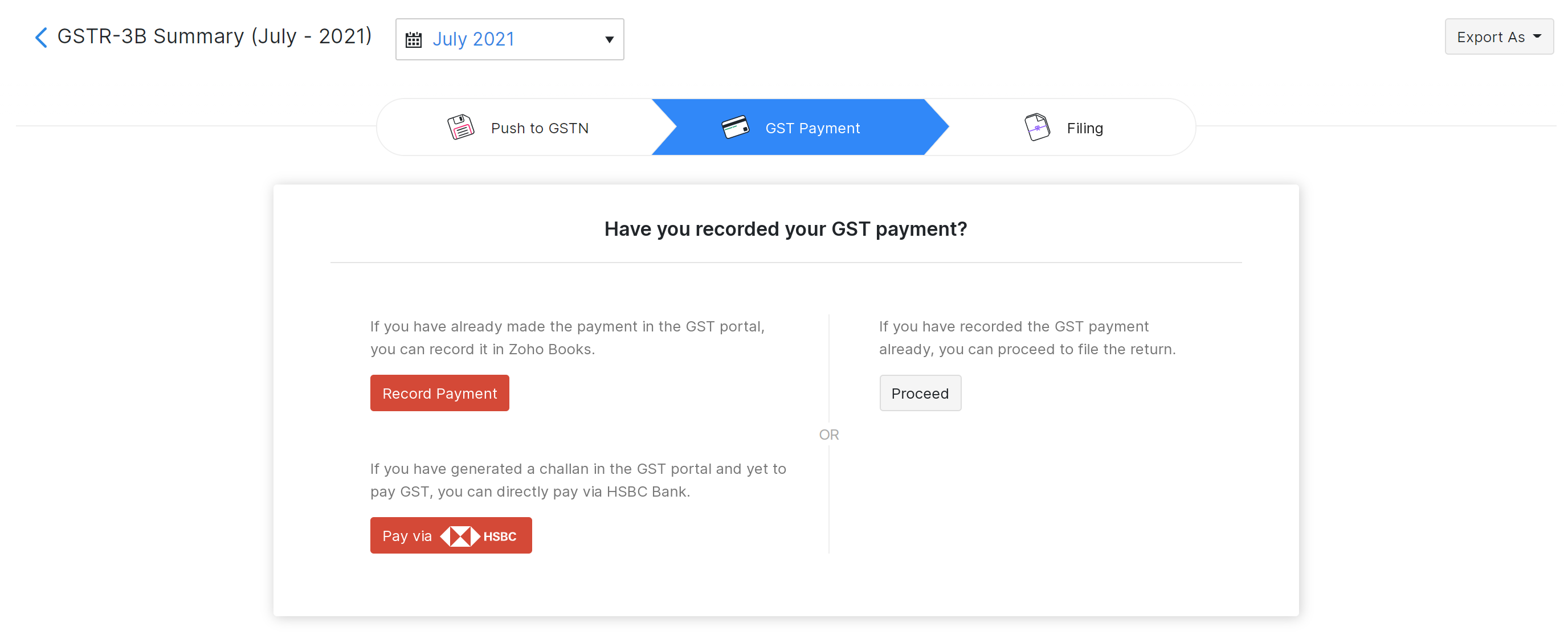Click the floppy disk Push to GSTN icon
Viewport: 1568px width, 639px height.
pos(460,127)
